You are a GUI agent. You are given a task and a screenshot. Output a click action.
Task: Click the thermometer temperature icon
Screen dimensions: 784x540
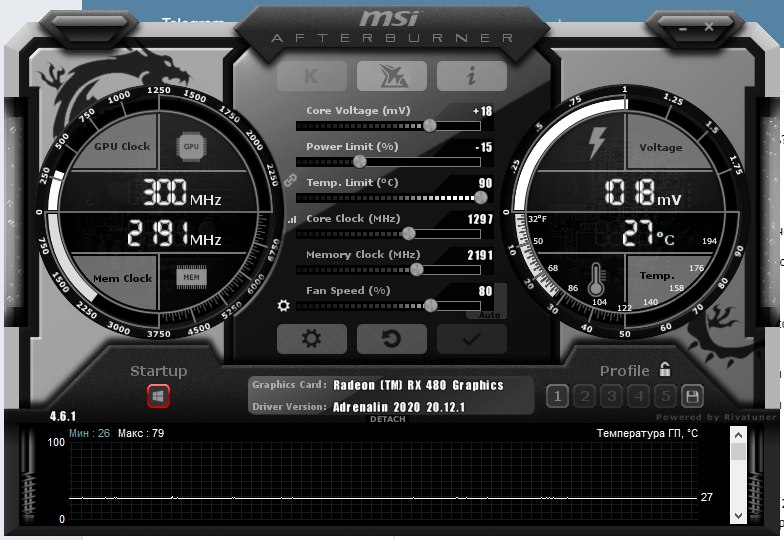[596, 280]
